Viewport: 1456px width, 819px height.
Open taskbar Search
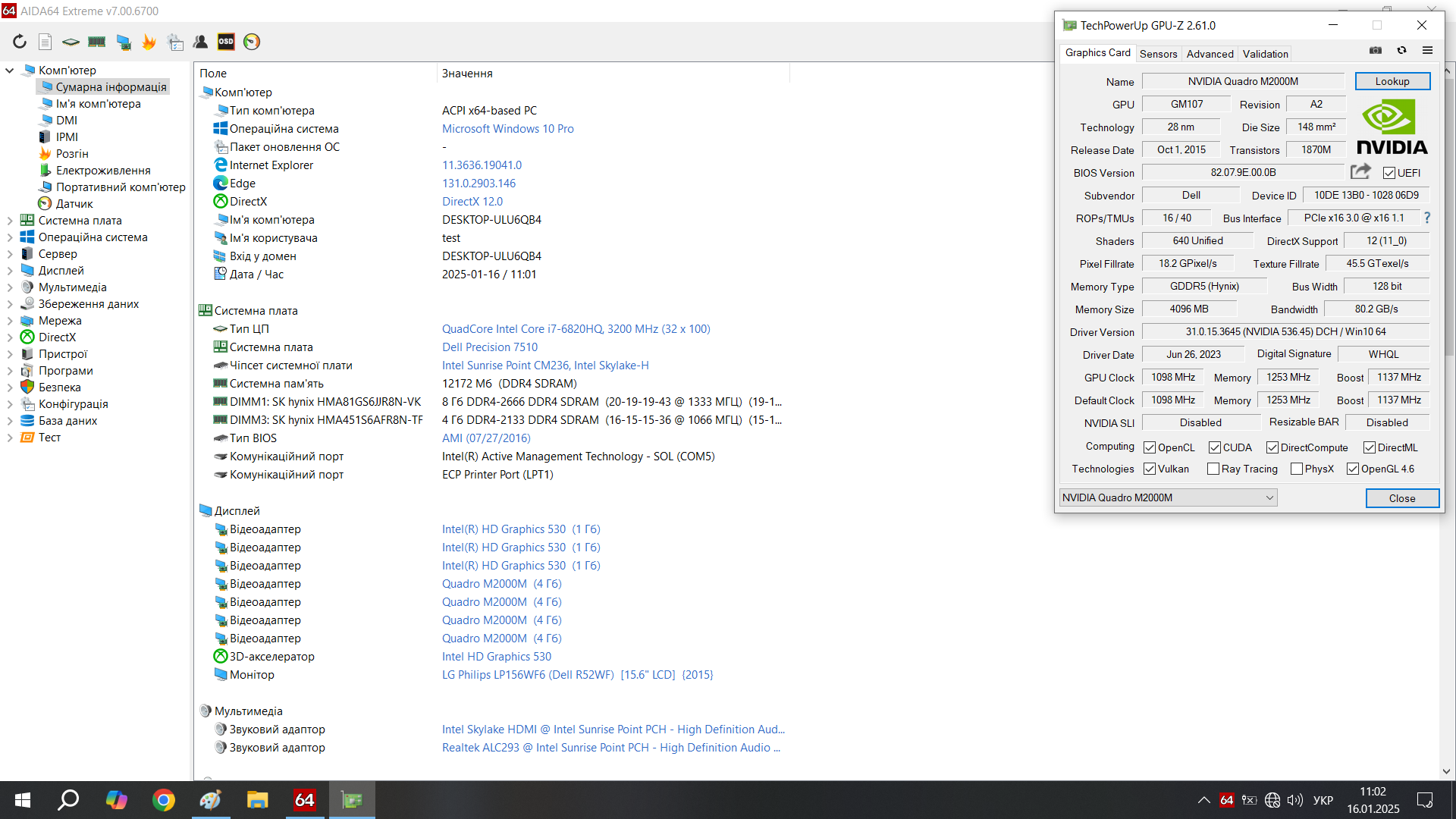click(69, 800)
